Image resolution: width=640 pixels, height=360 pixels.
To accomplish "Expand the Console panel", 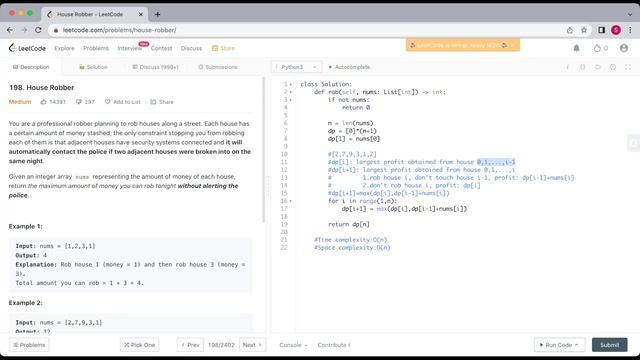I will [293, 345].
